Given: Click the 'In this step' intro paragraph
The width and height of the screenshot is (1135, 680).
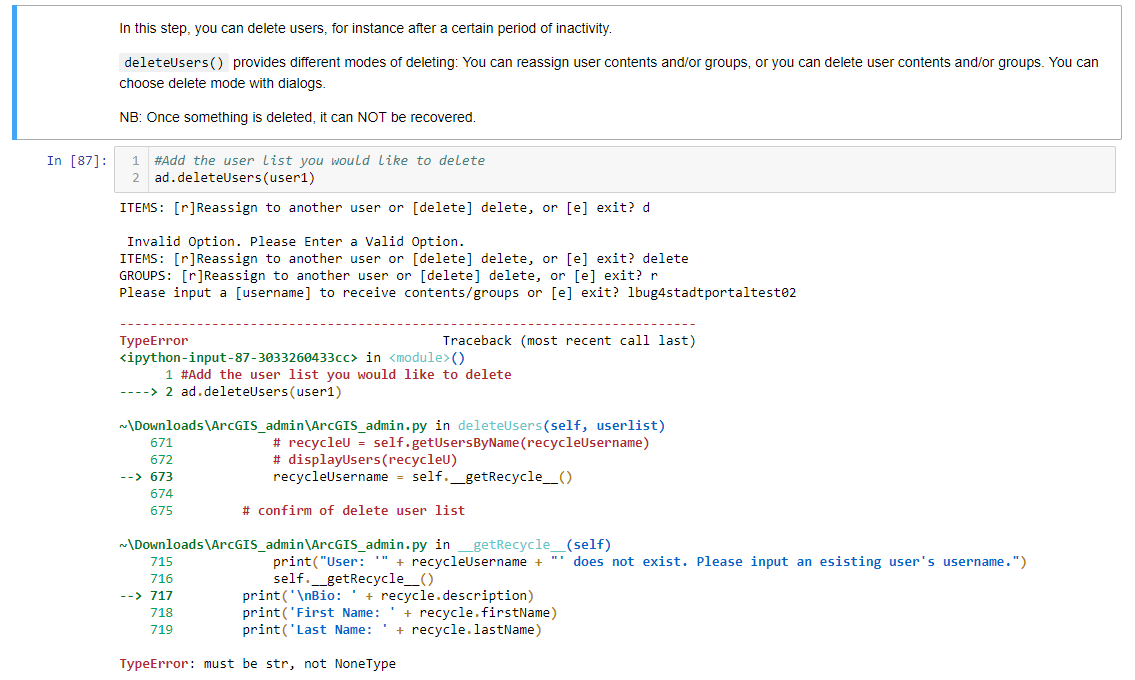Looking at the screenshot, I should pos(365,28).
